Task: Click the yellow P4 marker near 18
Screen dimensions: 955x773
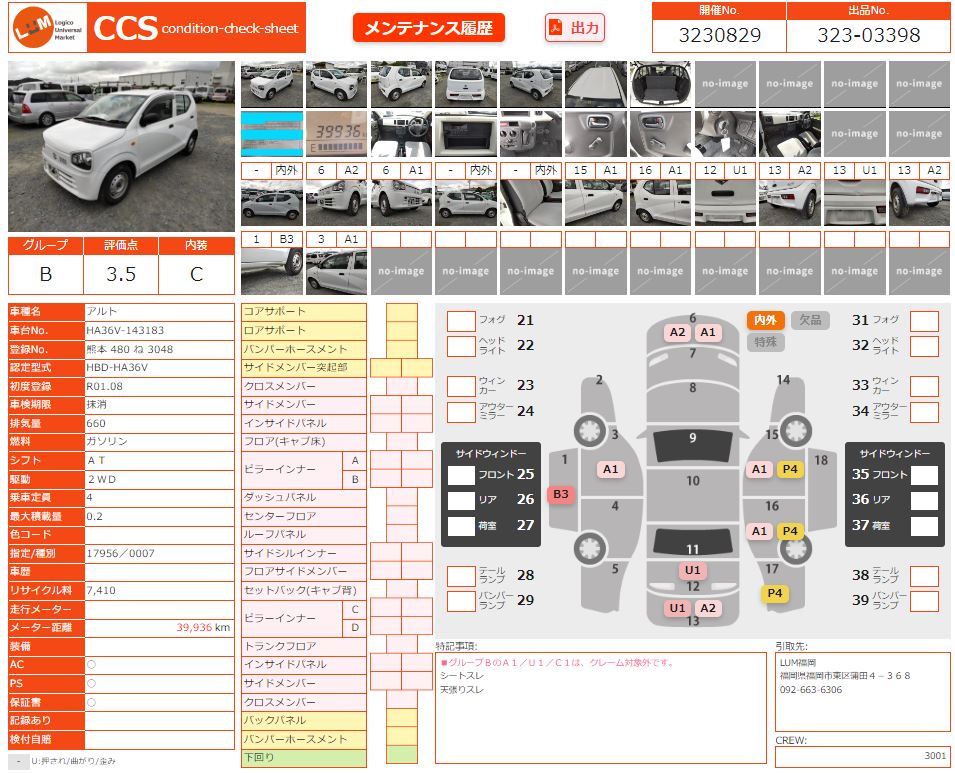Action: click(x=790, y=469)
